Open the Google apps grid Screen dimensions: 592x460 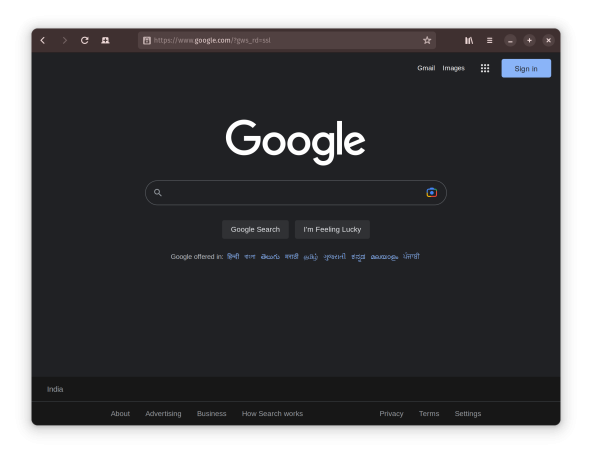(x=485, y=68)
